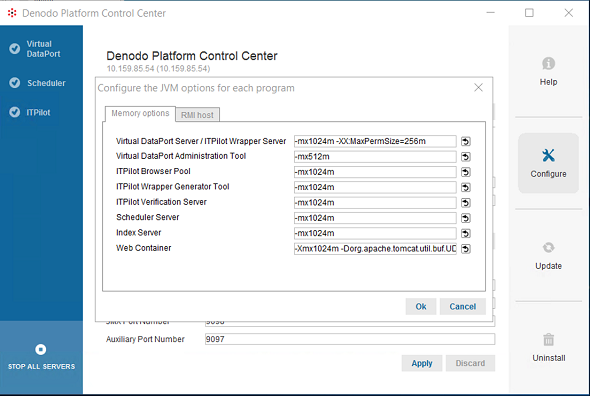Click the Auxiliary Port Number field
The width and height of the screenshot is (590, 396).
(350, 339)
